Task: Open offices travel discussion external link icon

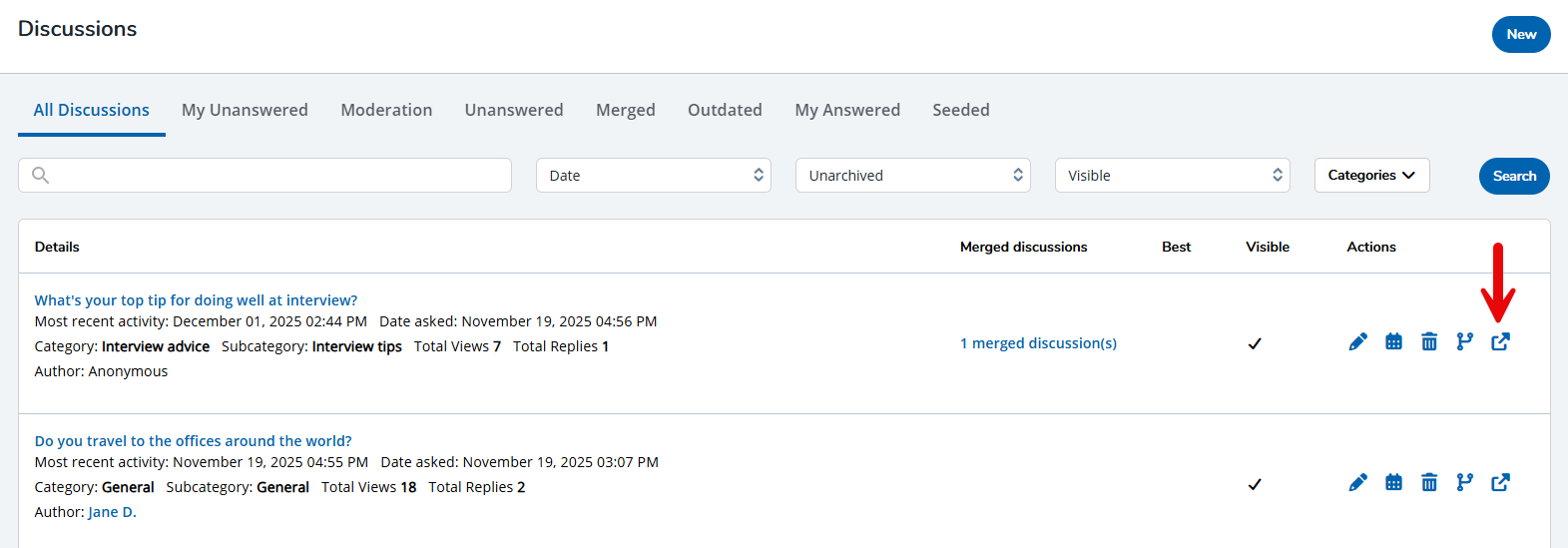Action: coord(1500,483)
